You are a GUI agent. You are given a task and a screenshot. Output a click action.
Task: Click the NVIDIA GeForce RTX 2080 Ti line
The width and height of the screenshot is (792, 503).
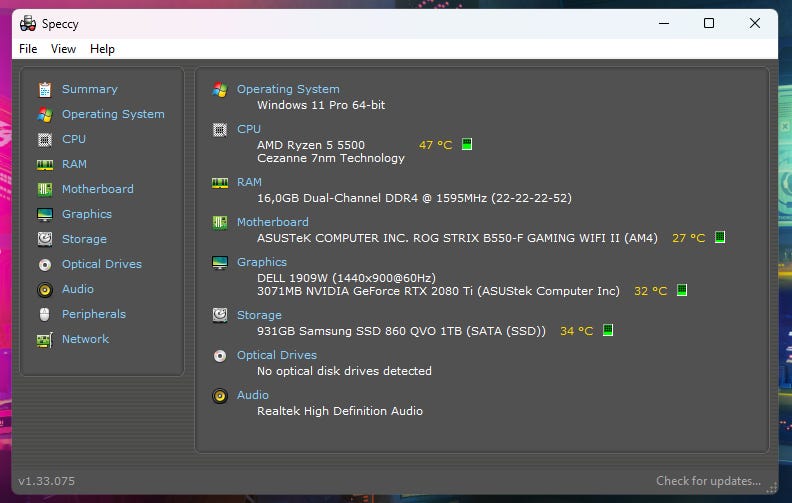(438, 291)
